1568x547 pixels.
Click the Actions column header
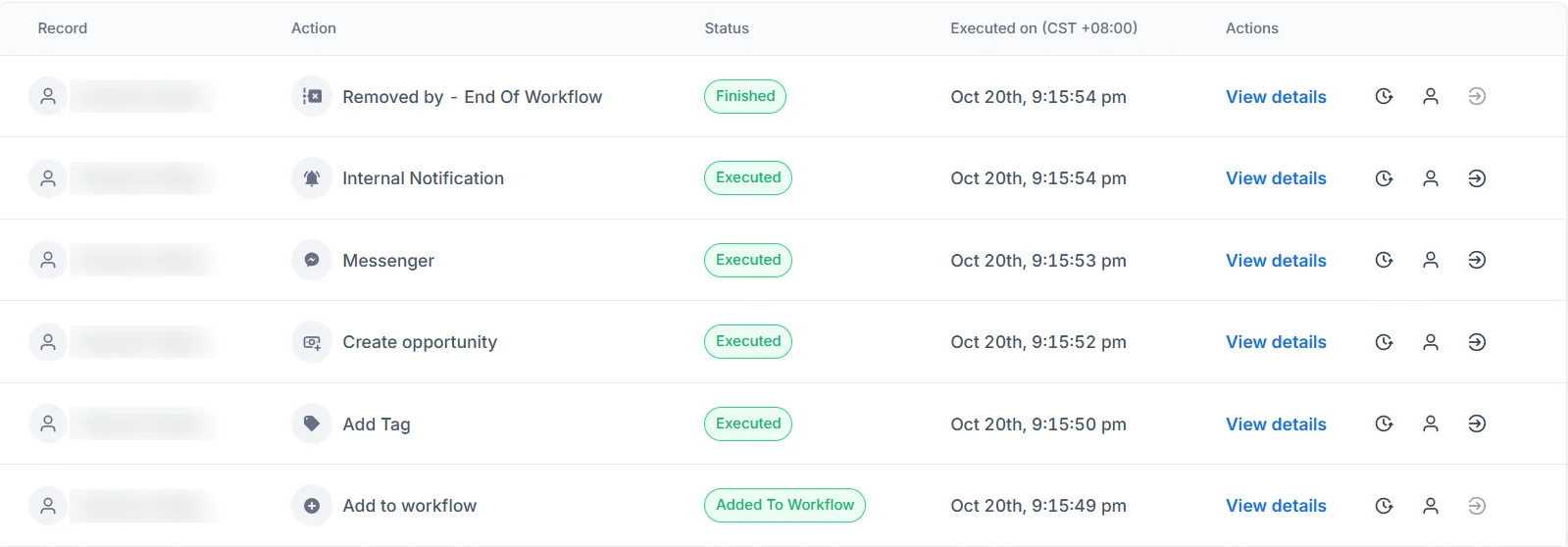click(1252, 28)
